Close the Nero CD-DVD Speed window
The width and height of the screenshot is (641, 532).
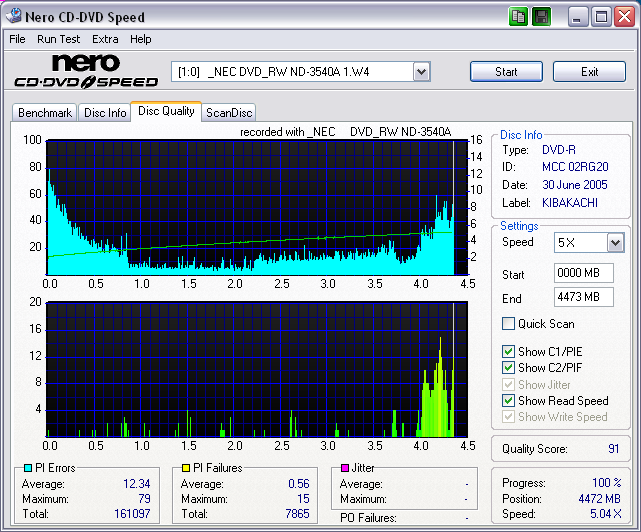tap(625, 17)
